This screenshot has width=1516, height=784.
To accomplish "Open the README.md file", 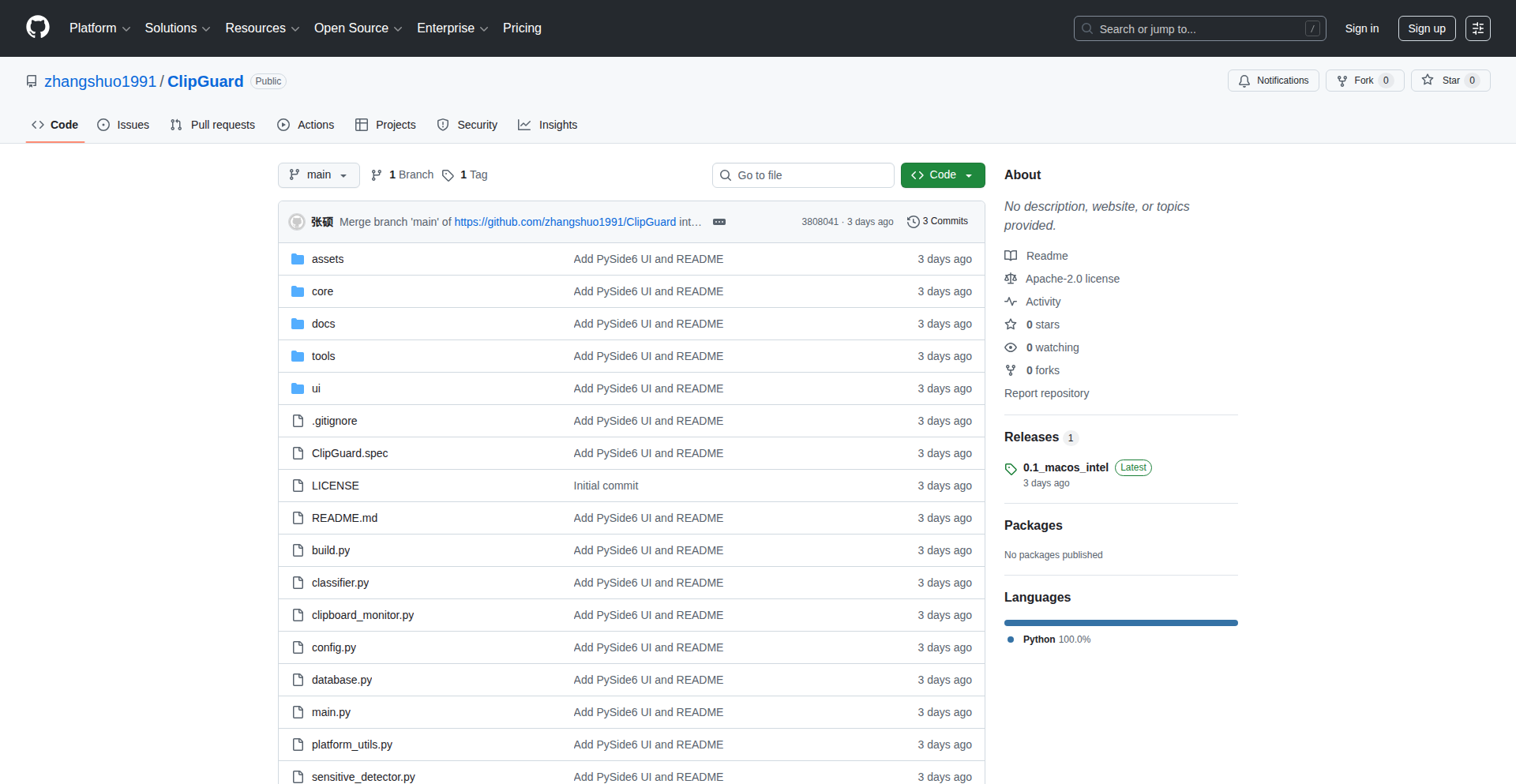I will tap(344, 517).
